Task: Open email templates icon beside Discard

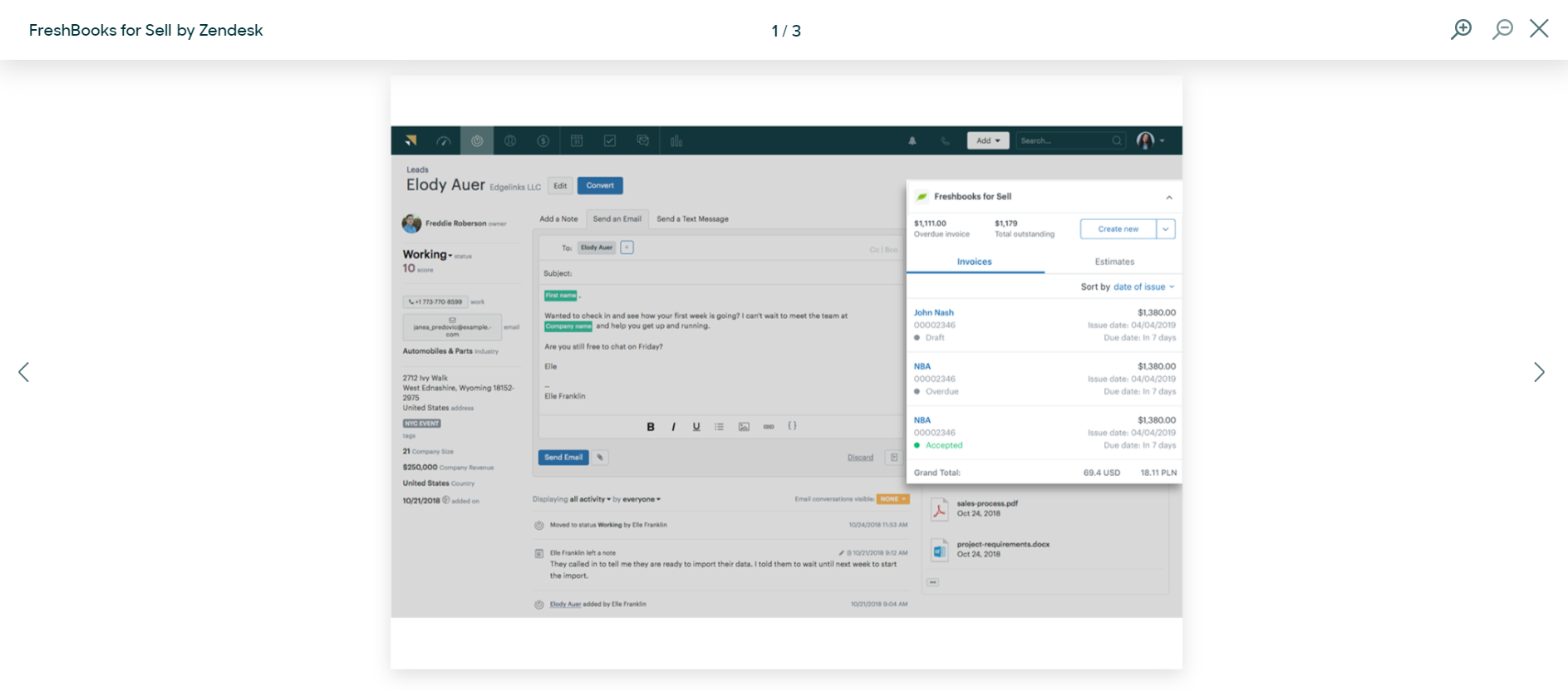Action: [x=894, y=458]
